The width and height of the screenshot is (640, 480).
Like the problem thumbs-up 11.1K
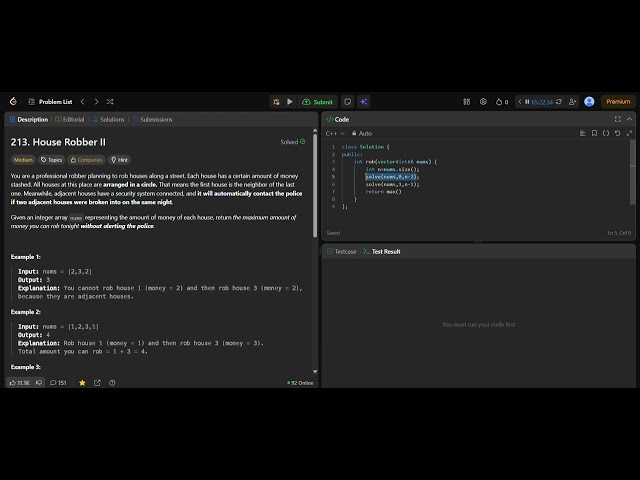coord(19,382)
